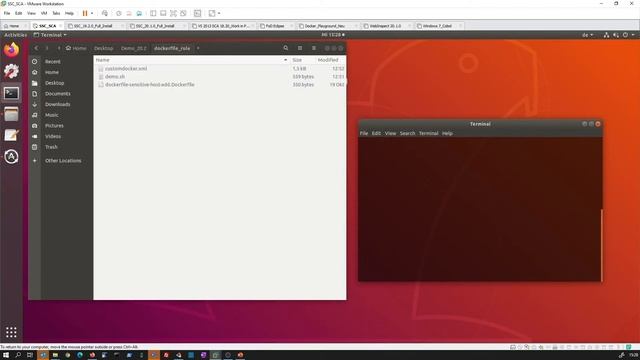Image resolution: width=640 pixels, height=360 pixels.
Task: Open Firefox from the Ubuntu dock
Action: [11, 50]
